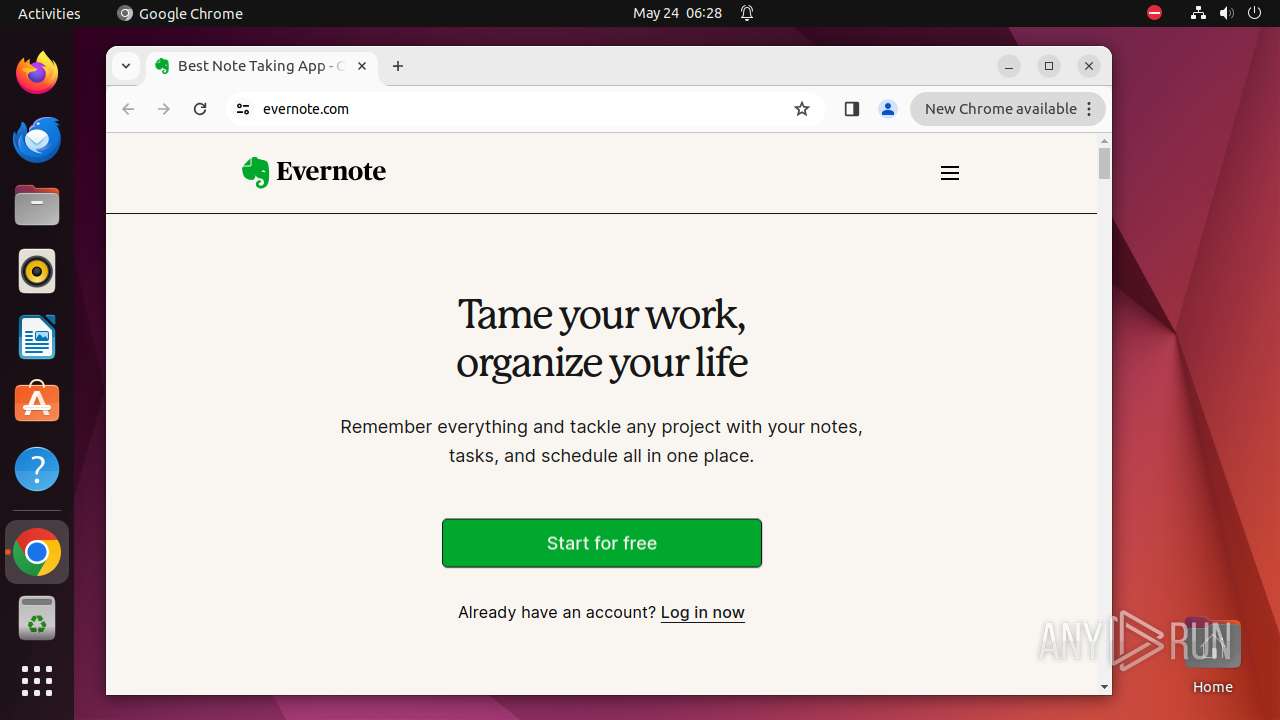Click the Start for free button
Screen dimensions: 1280x720
(602, 543)
